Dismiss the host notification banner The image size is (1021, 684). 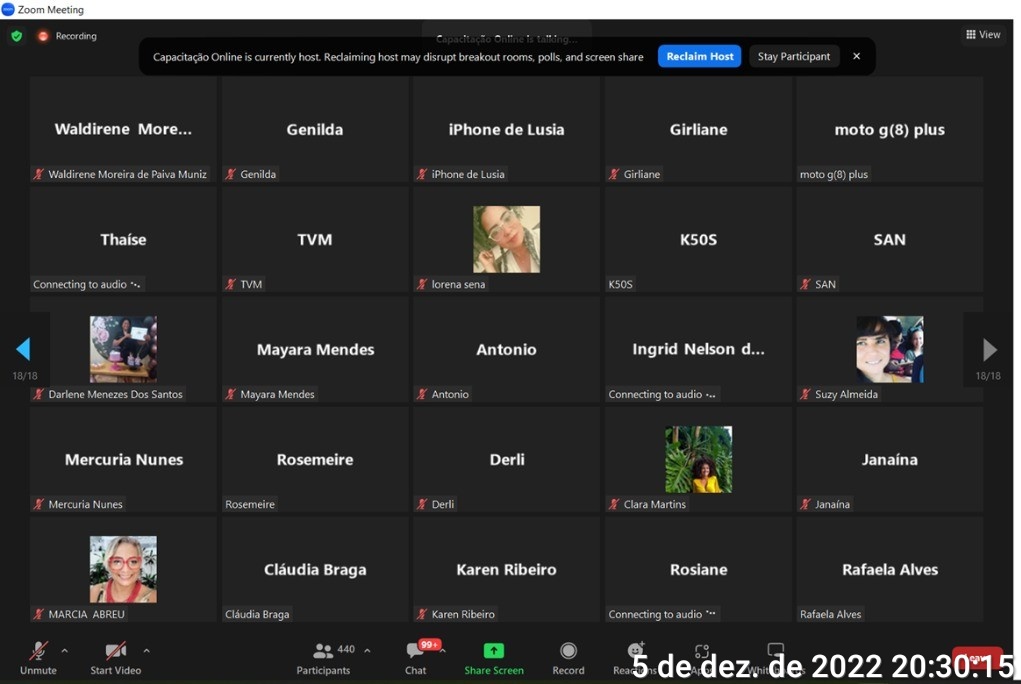click(x=856, y=57)
